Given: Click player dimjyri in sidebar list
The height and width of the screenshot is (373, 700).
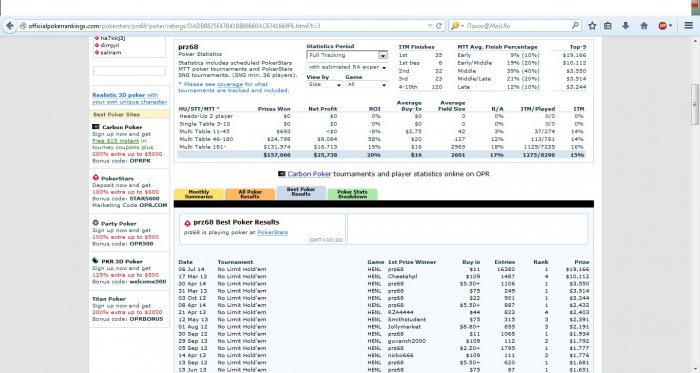Looking at the screenshot, I should click(110, 45).
